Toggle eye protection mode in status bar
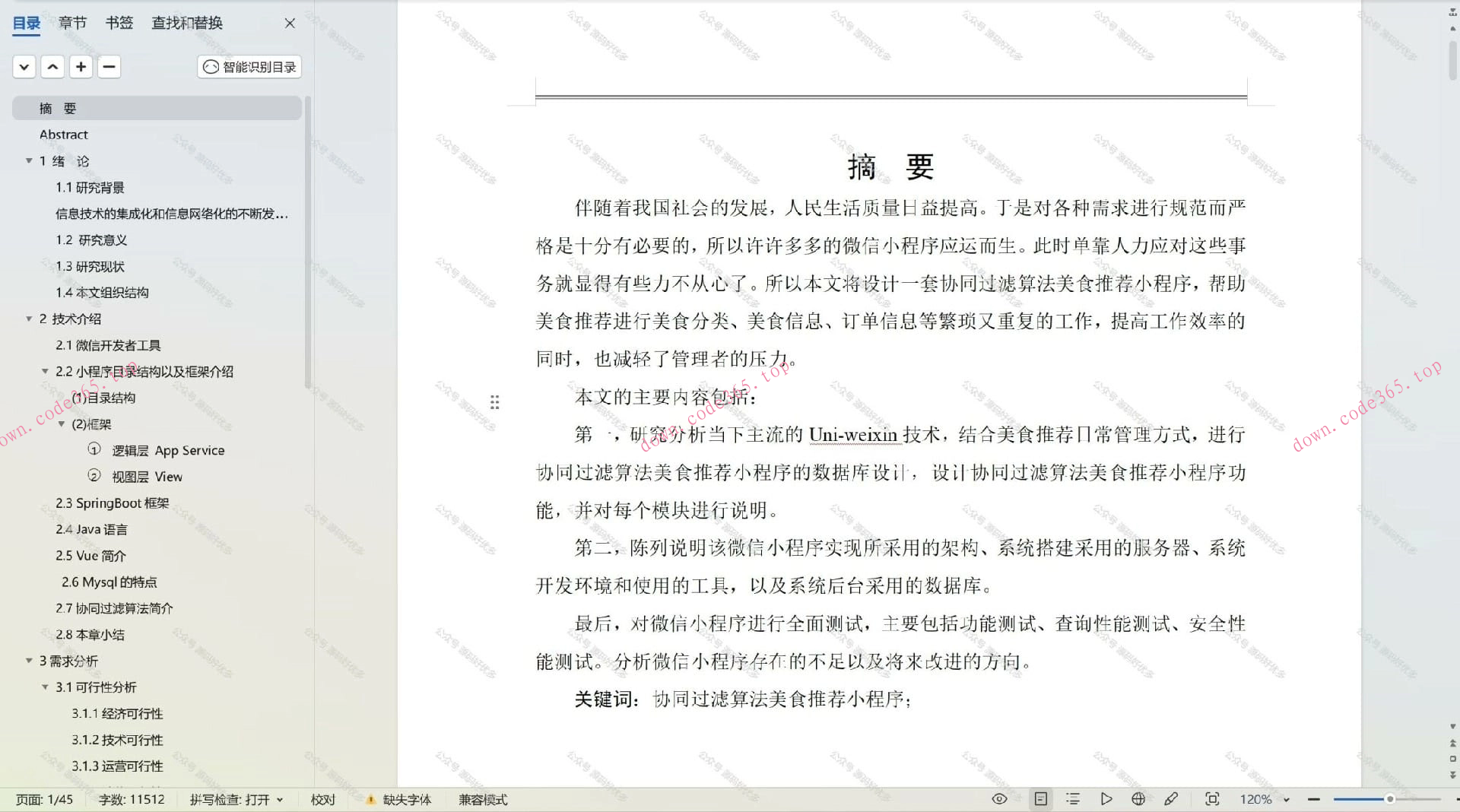The image size is (1460, 812). point(1000,799)
